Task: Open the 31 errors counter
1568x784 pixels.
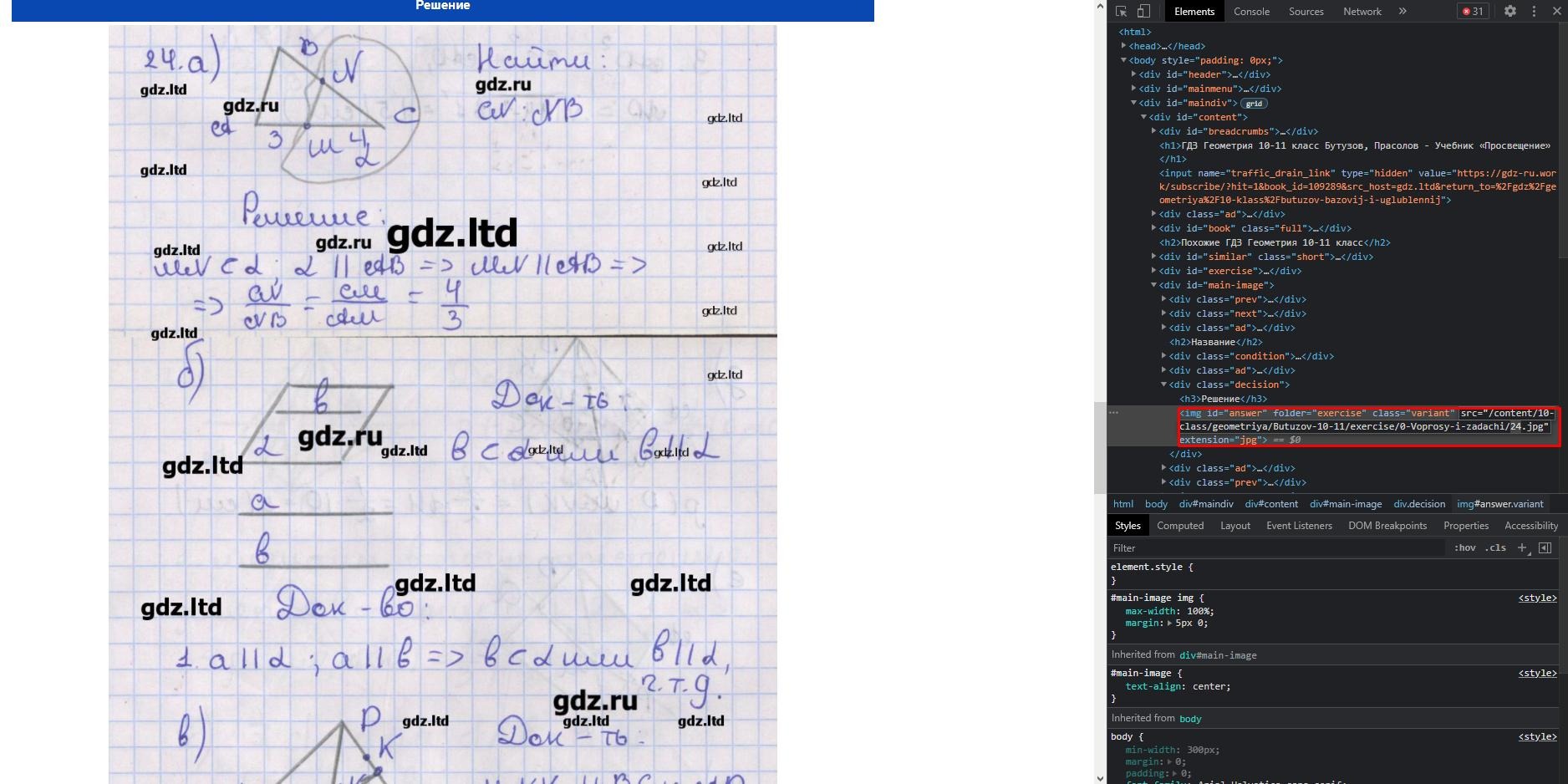Action: 1473,12
